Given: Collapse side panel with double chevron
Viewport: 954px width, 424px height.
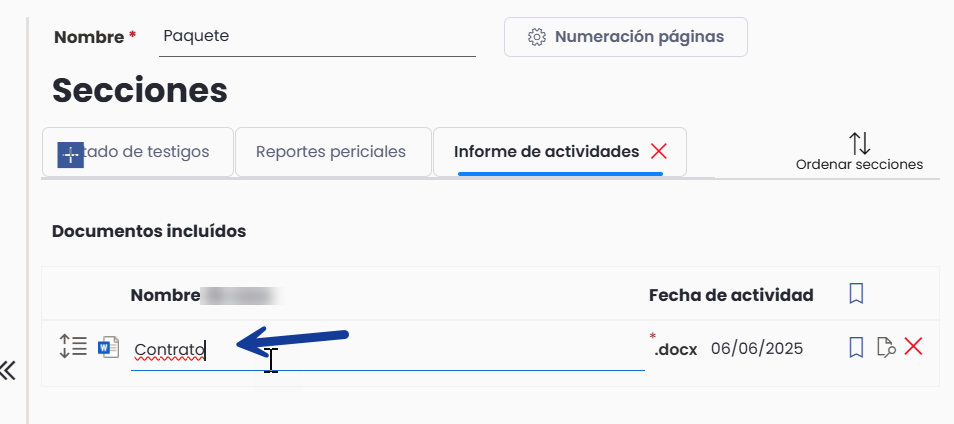Looking at the screenshot, I should click(x=7, y=370).
